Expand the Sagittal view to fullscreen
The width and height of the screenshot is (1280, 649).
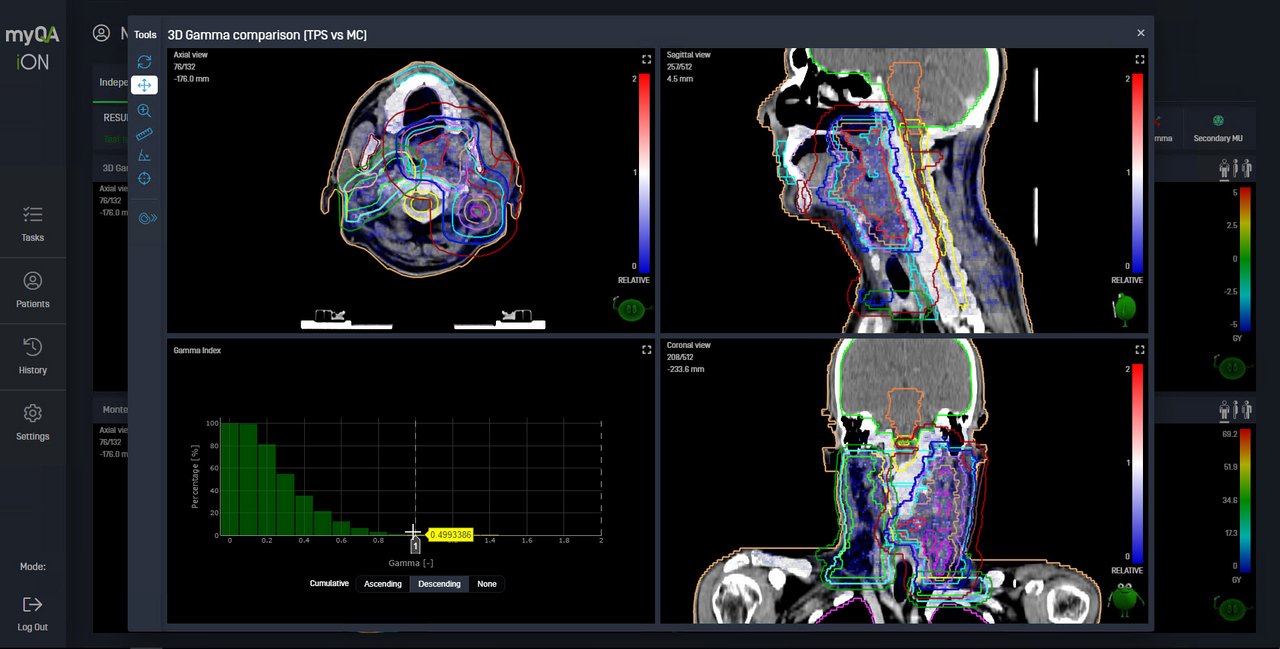click(x=1139, y=59)
